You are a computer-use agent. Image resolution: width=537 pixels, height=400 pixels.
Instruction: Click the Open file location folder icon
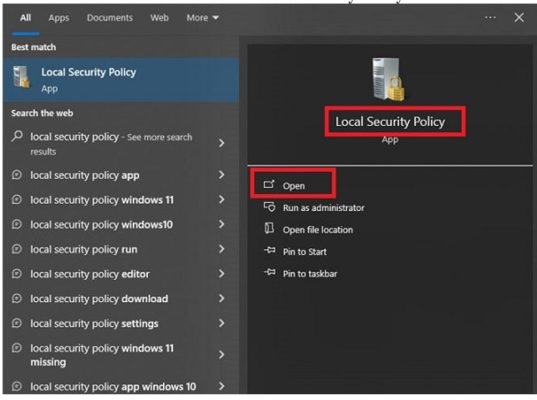pos(269,228)
